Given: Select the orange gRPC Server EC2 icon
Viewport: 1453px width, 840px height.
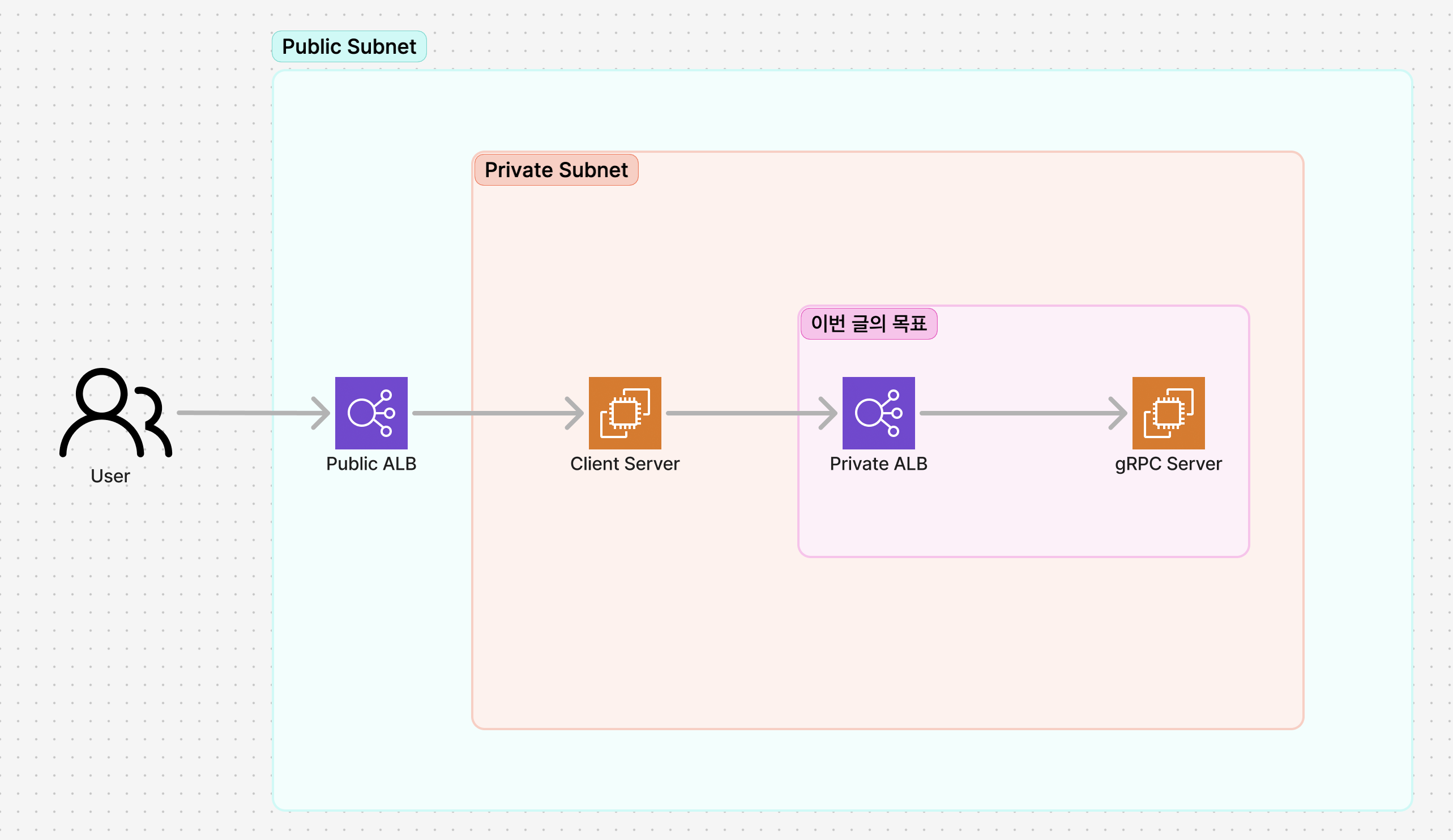Looking at the screenshot, I should click(x=1168, y=413).
